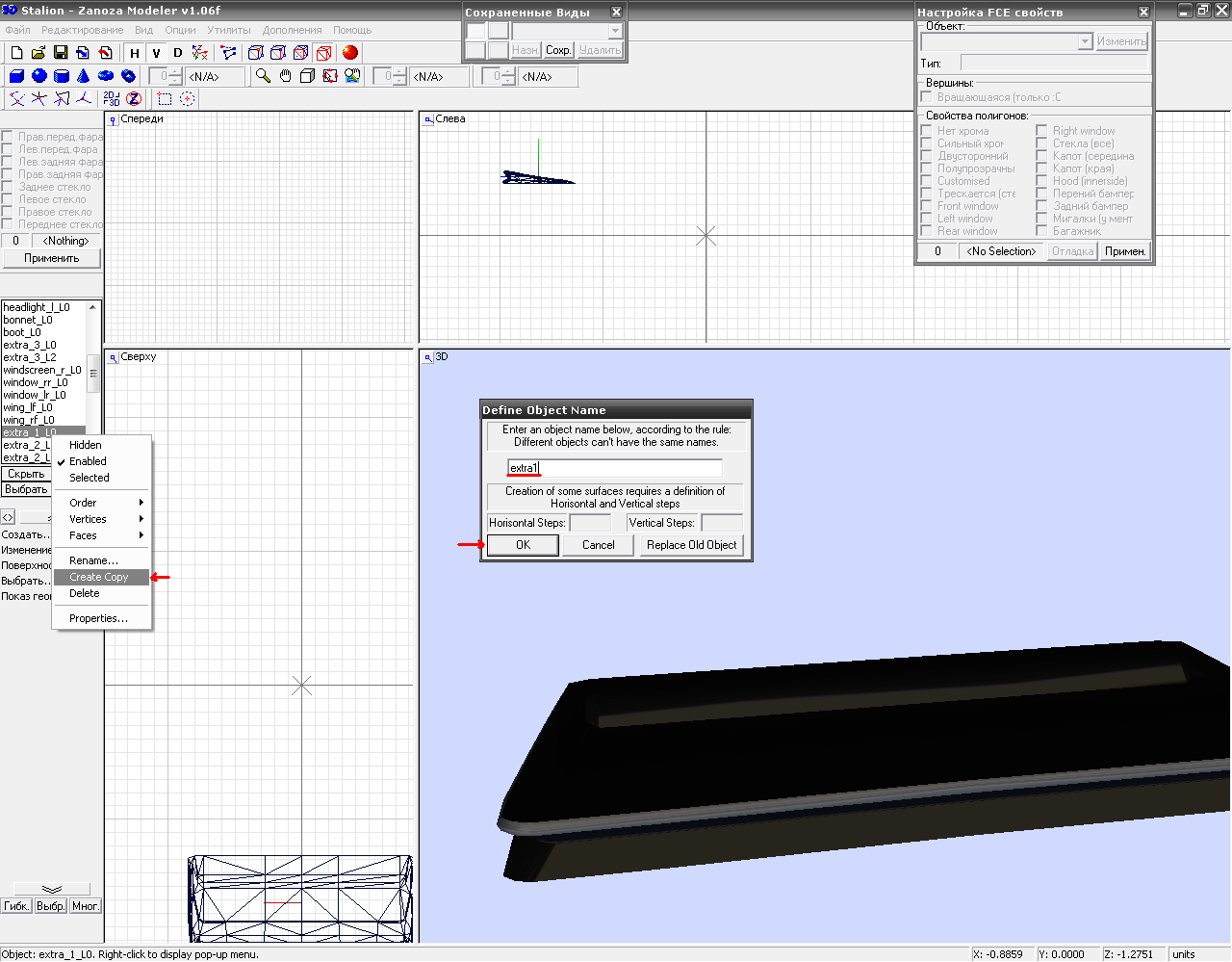Viewport: 1232px width, 962px height.
Task: Click the Replace Old Object button
Action: coord(691,545)
